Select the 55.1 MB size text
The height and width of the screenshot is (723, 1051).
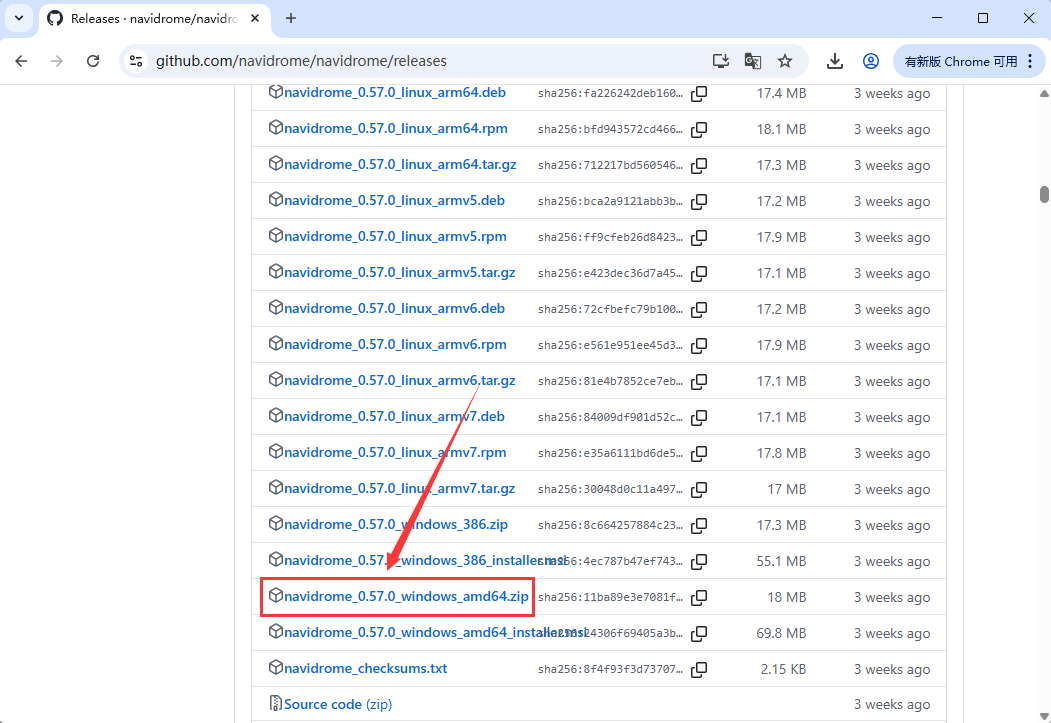tap(781, 562)
